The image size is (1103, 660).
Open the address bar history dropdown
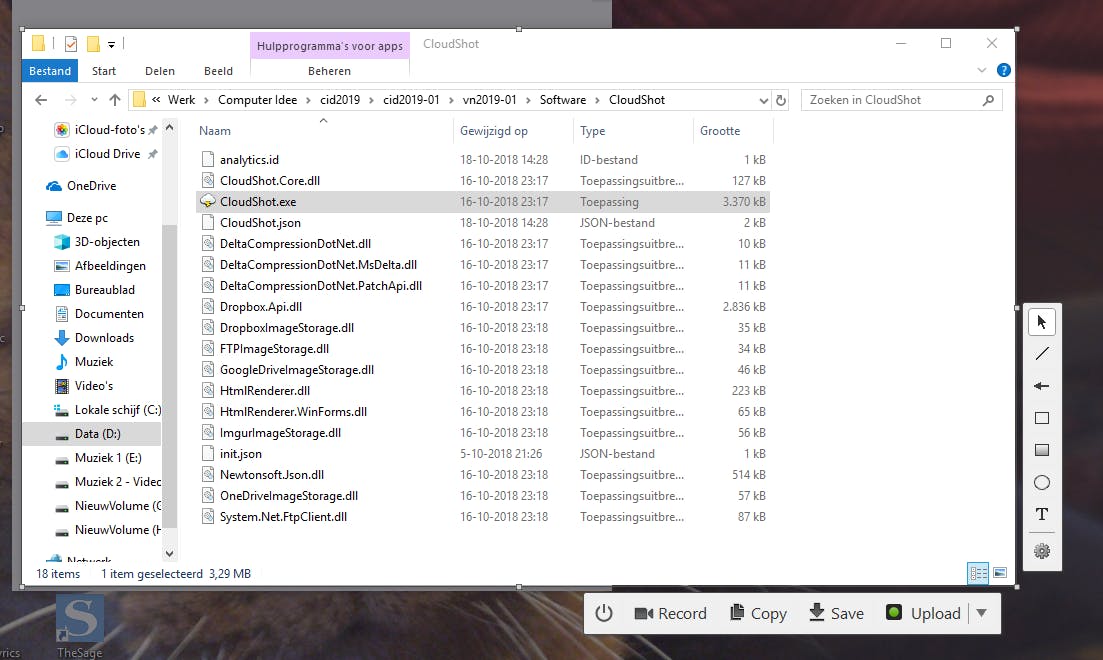point(763,99)
